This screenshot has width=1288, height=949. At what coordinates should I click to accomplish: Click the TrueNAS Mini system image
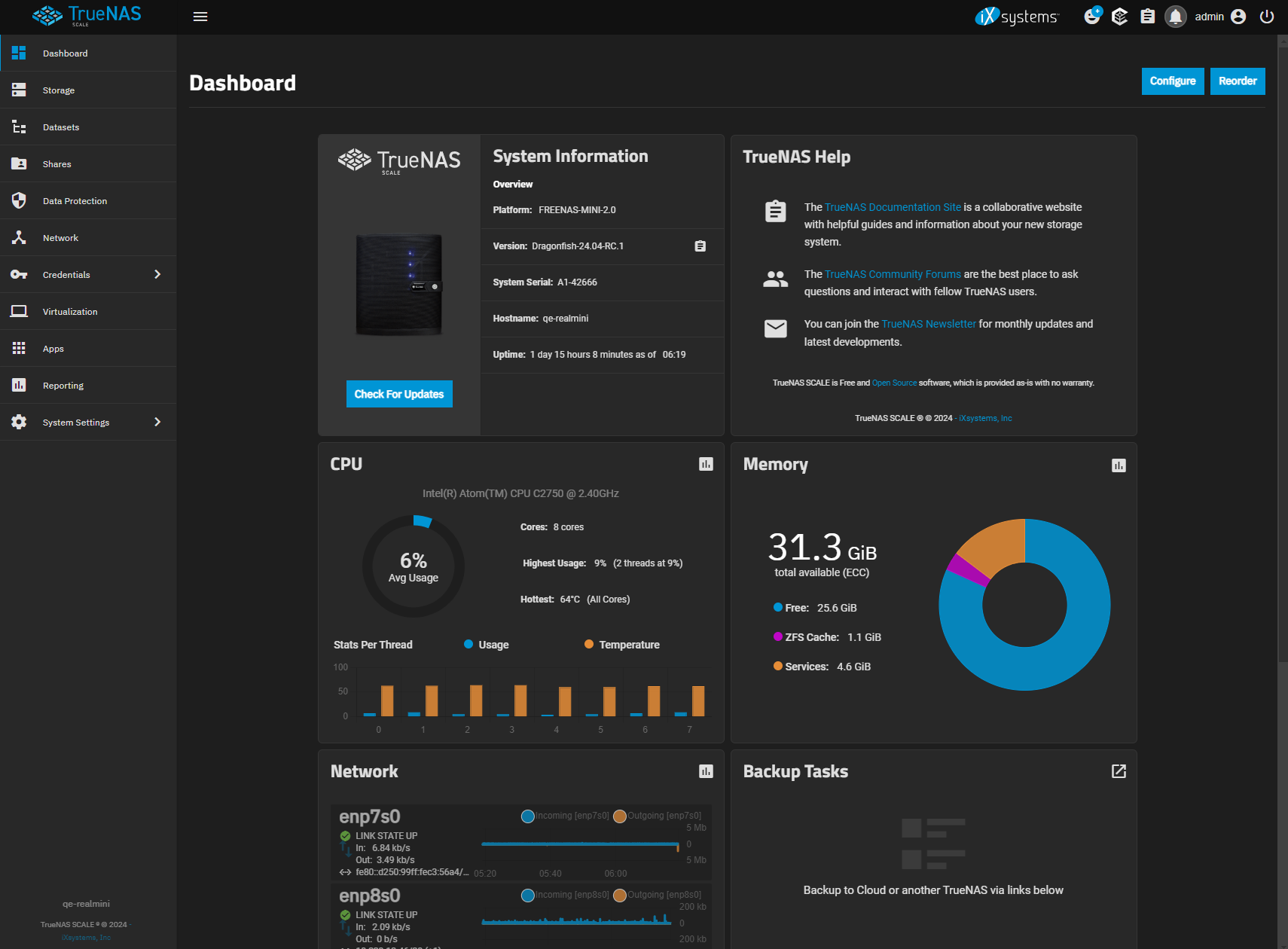(x=399, y=285)
